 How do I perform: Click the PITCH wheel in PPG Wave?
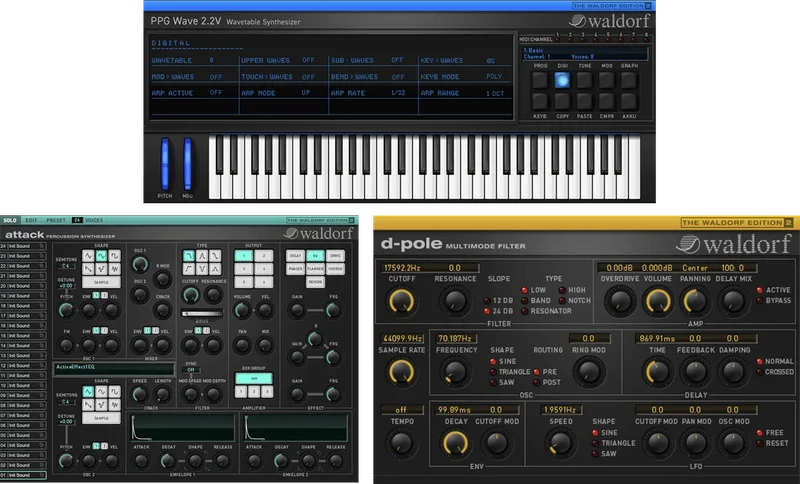click(165, 164)
